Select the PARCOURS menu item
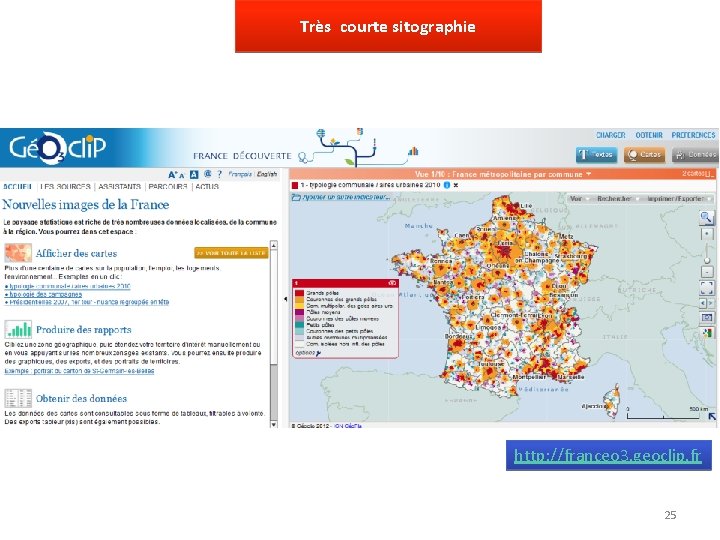720x540 pixels. point(168,186)
